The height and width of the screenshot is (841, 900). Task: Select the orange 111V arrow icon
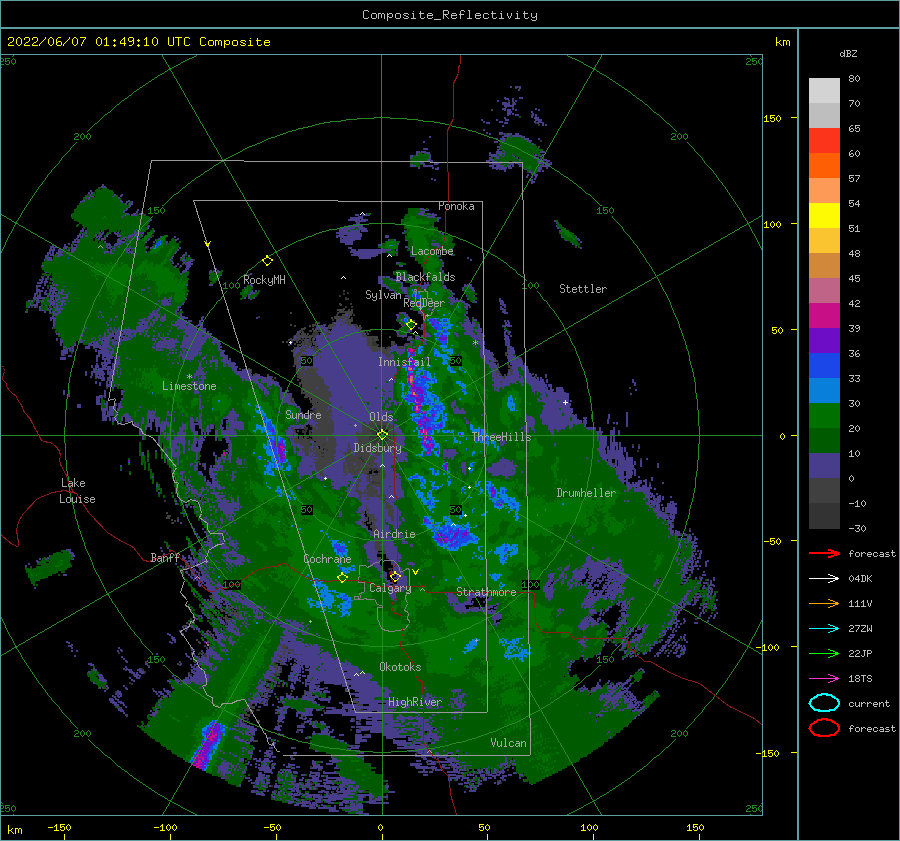click(x=824, y=603)
